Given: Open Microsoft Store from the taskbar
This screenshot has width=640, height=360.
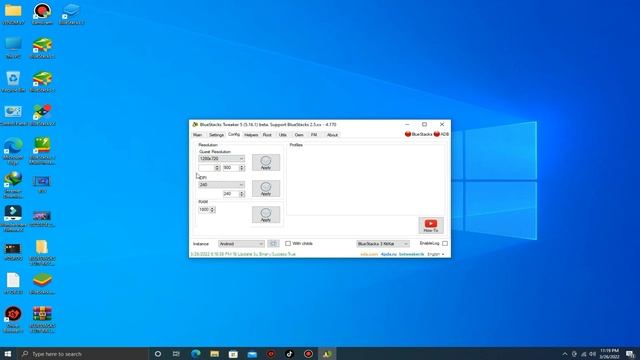Looking at the screenshot, I should (233, 354).
